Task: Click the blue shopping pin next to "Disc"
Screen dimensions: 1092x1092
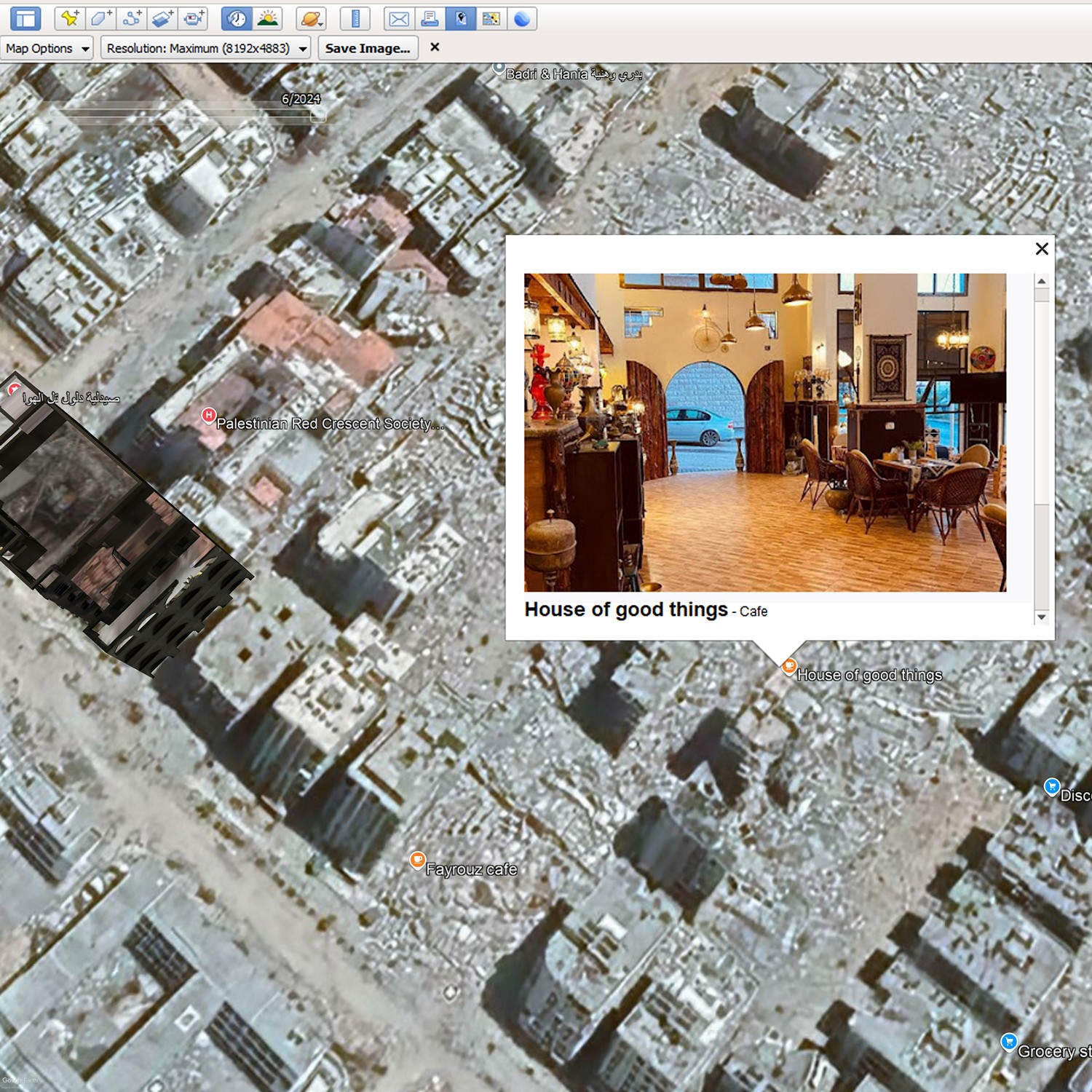Action: 1052,787
